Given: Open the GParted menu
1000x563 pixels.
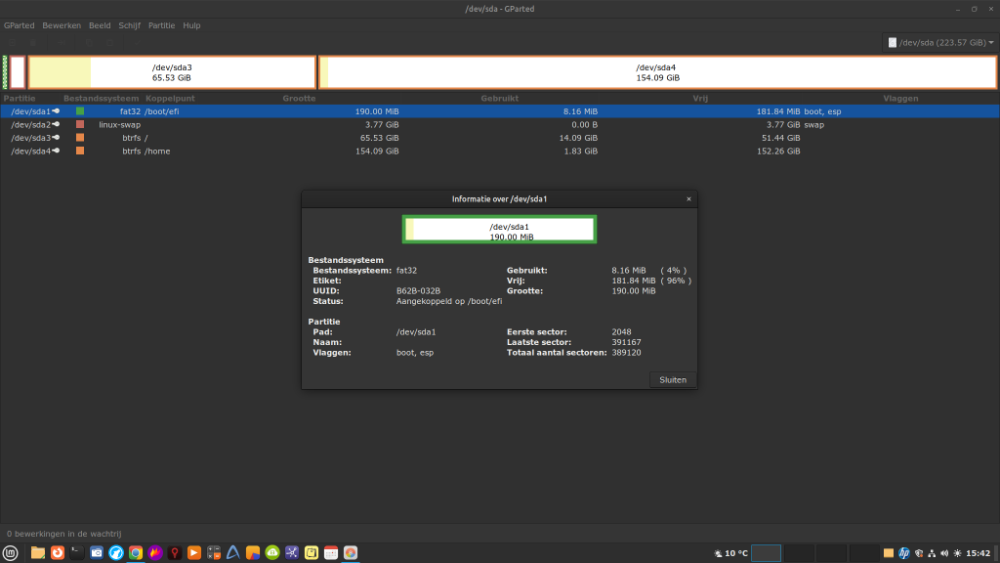Looking at the screenshot, I should click(19, 25).
